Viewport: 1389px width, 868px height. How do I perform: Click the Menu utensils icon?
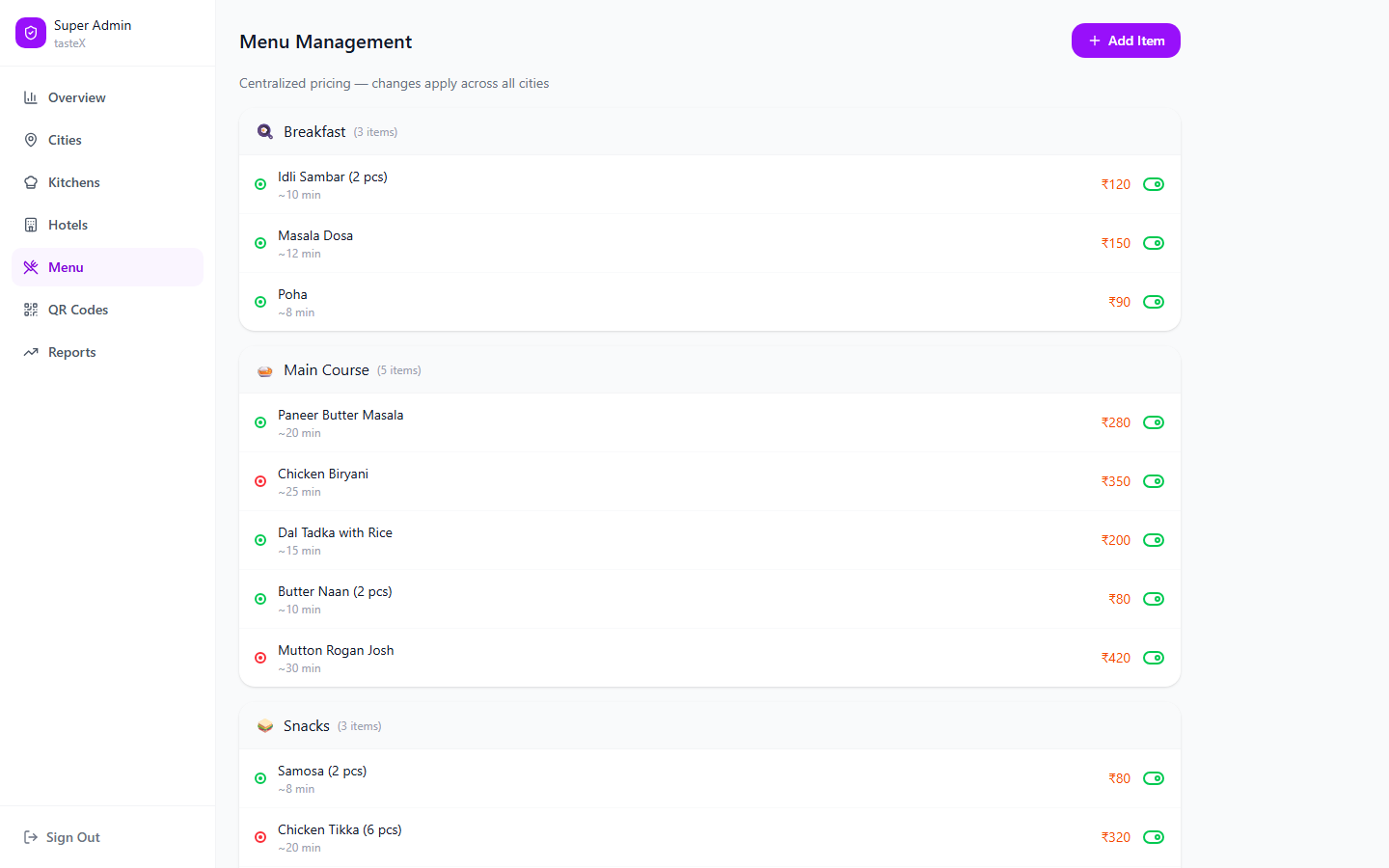pos(31,267)
